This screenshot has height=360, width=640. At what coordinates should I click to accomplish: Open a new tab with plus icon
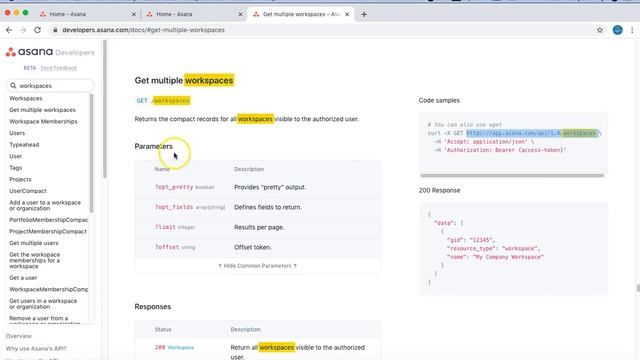(x=364, y=14)
